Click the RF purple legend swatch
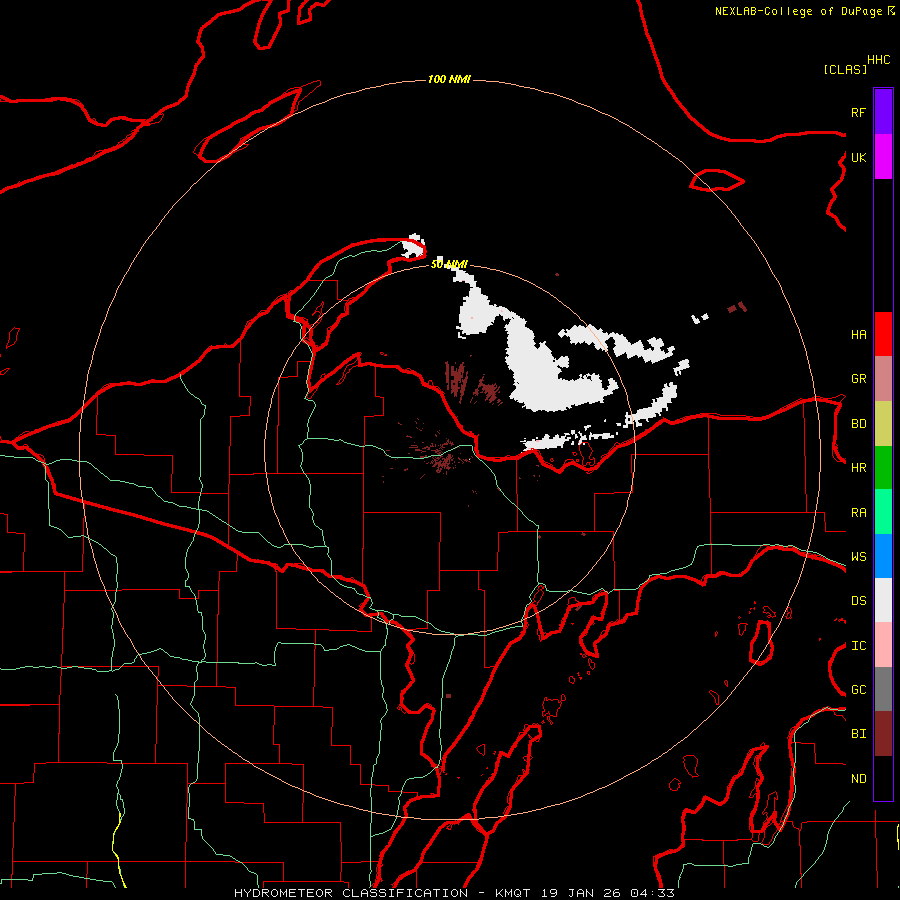This screenshot has width=900, height=900. click(883, 112)
